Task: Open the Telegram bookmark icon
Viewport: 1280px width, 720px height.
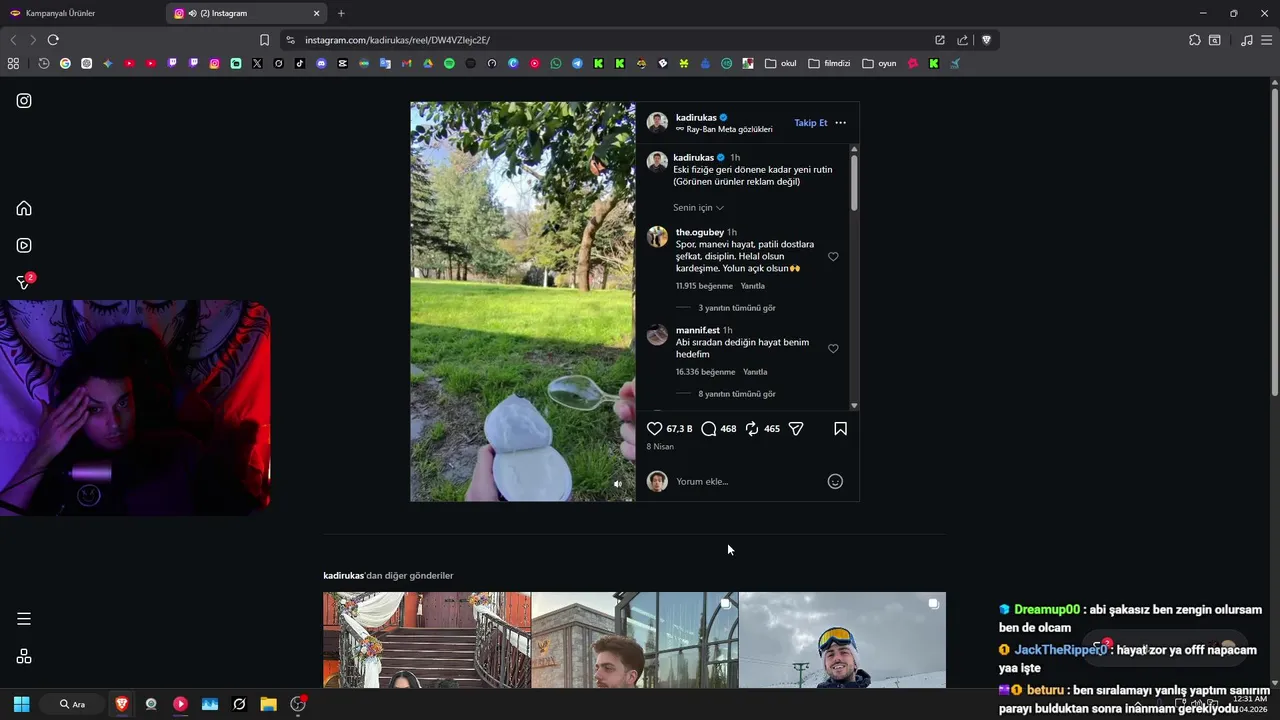Action: (x=577, y=63)
